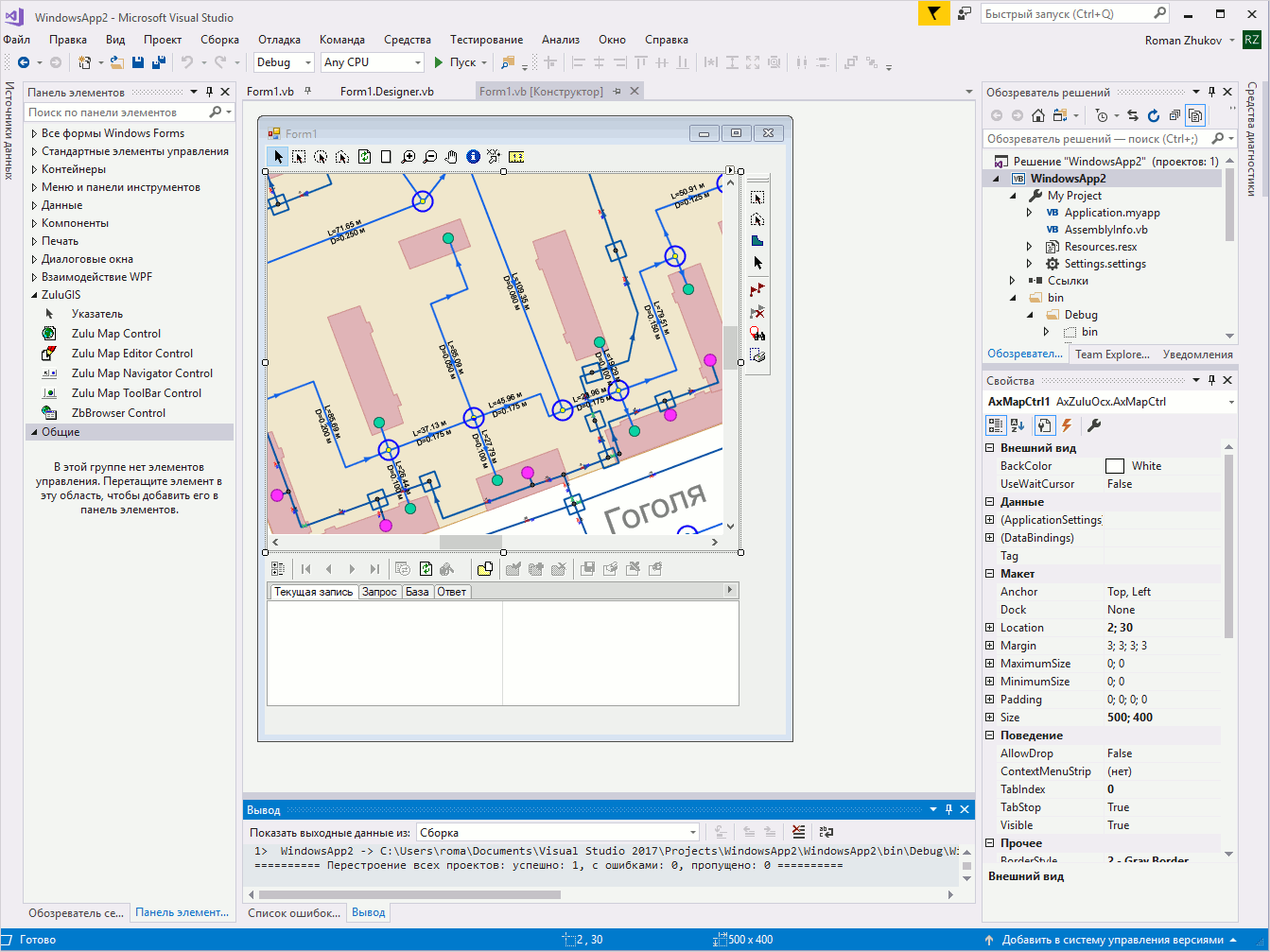Toggle categorized view in Properties panel

(x=996, y=425)
